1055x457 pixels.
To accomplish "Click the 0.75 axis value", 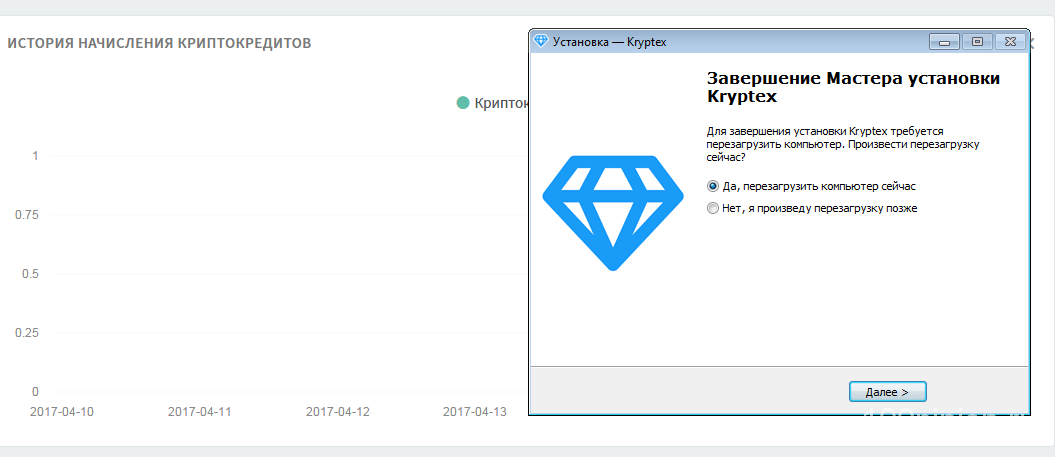I will coord(27,215).
